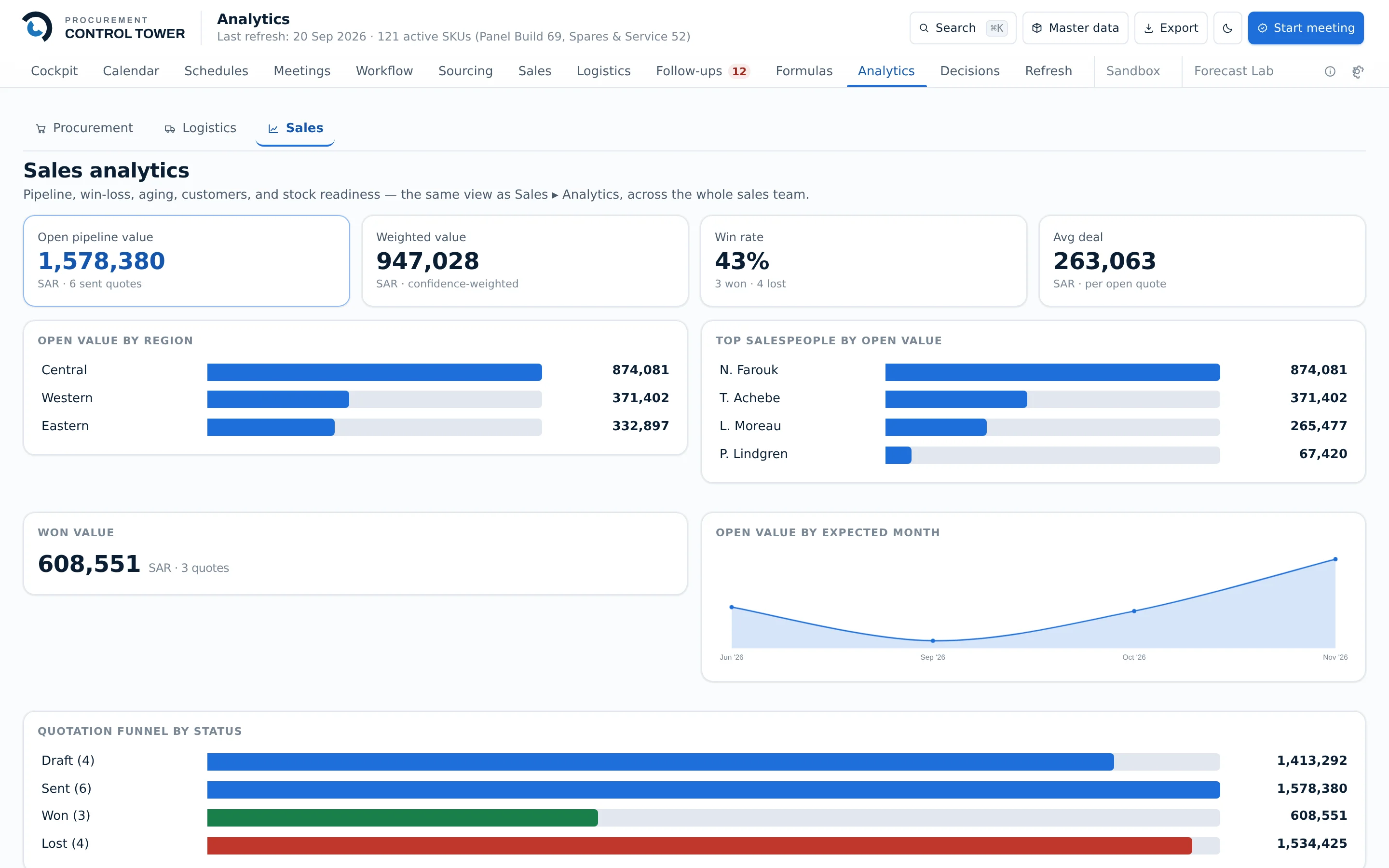1389x868 pixels.
Task: Switch to Logistics analytics sub-tab
Action: [x=200, y=128]
